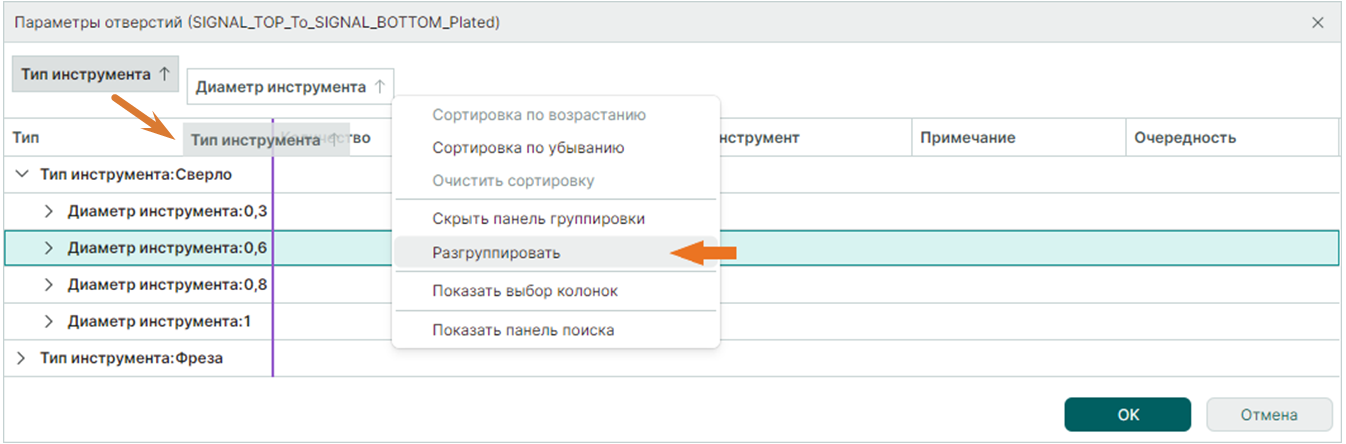Image resolution: width=1346 pixels, height=444 pixels.
Task: Choose Скрыть панель группировки
Action: point(555,219)
